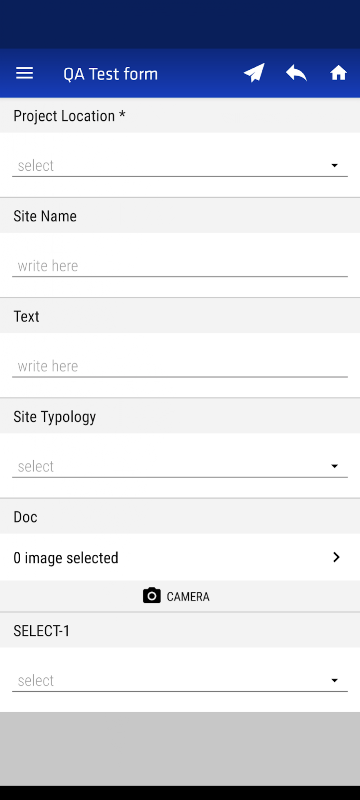Tap the Site Typology section header

(x=180, y=417)
